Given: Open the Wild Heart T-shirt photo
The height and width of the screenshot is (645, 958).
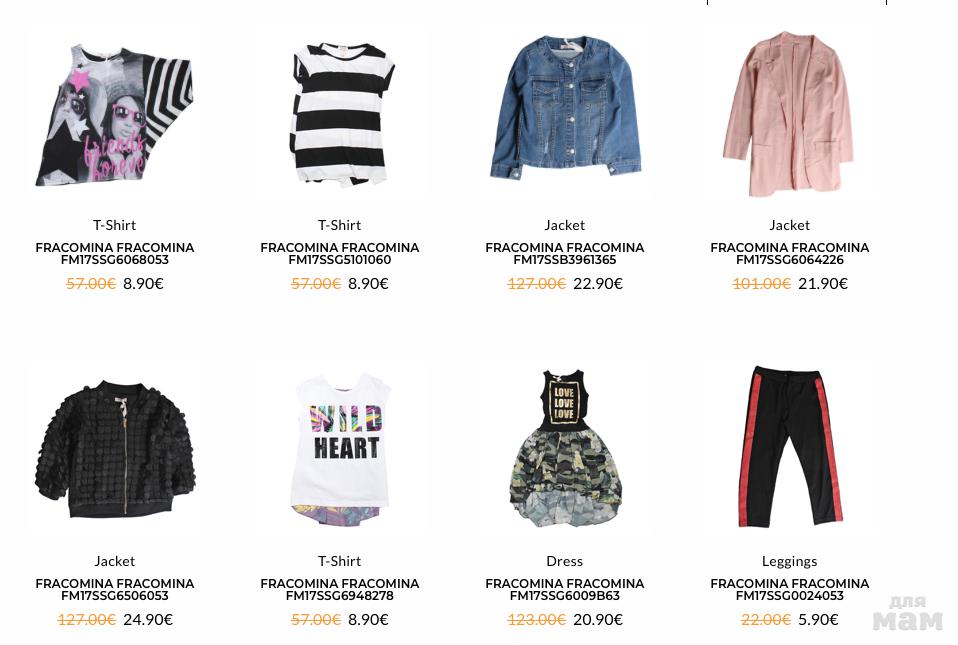Looking at the screenshot, I should 339,449.
